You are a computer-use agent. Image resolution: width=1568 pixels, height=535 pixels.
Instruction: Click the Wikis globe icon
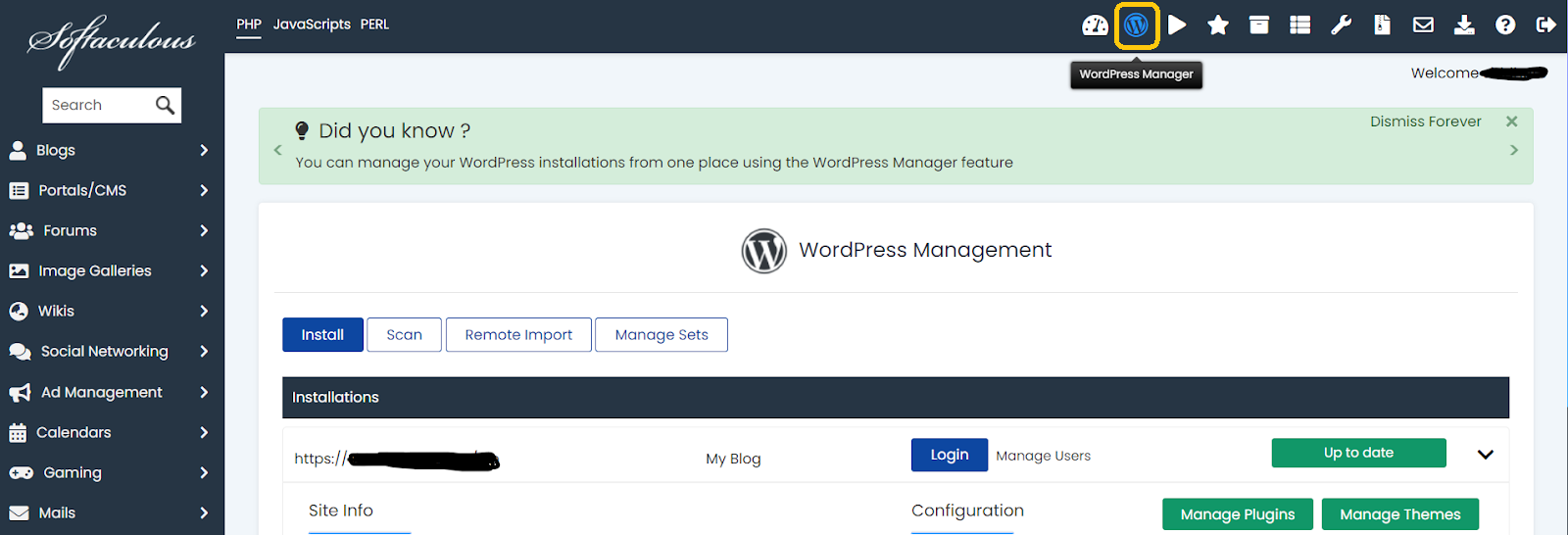click(x=19, y=311)
